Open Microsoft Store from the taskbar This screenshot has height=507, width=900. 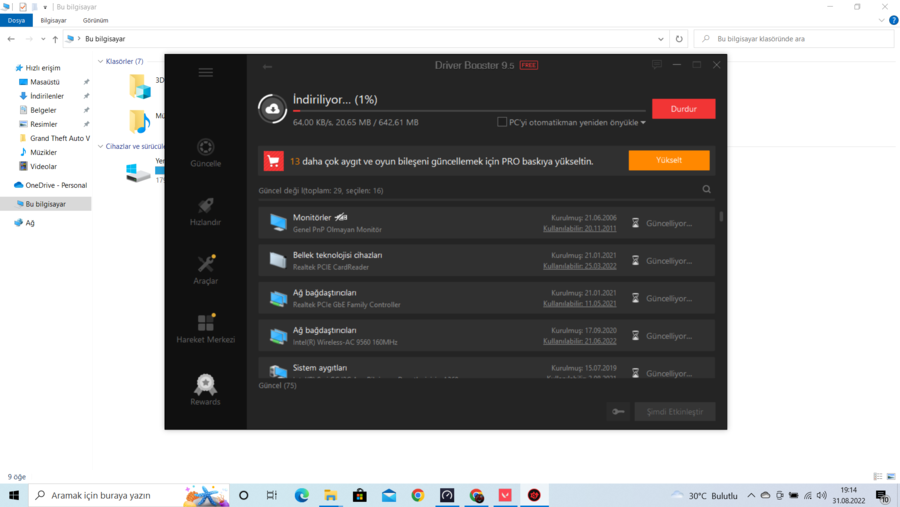360,495
